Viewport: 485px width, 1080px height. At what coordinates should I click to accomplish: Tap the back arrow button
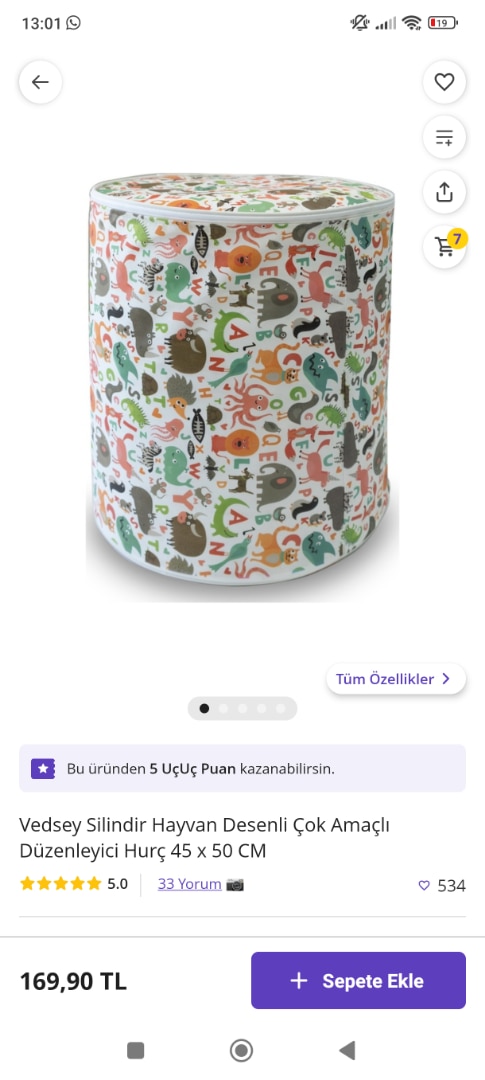[41, 83]
